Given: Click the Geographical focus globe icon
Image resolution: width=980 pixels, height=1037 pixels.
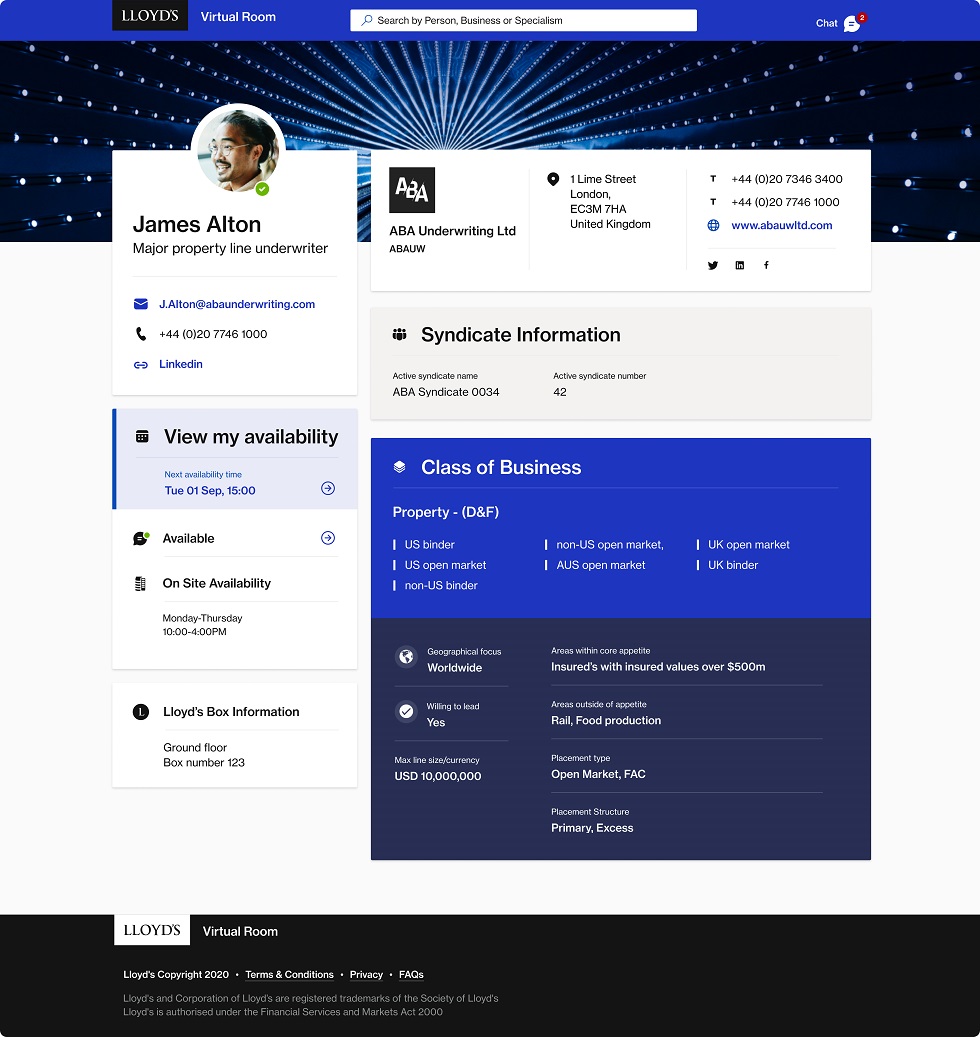Looking at the screenshot, I should pyautogui.click(x=407, y=657).
